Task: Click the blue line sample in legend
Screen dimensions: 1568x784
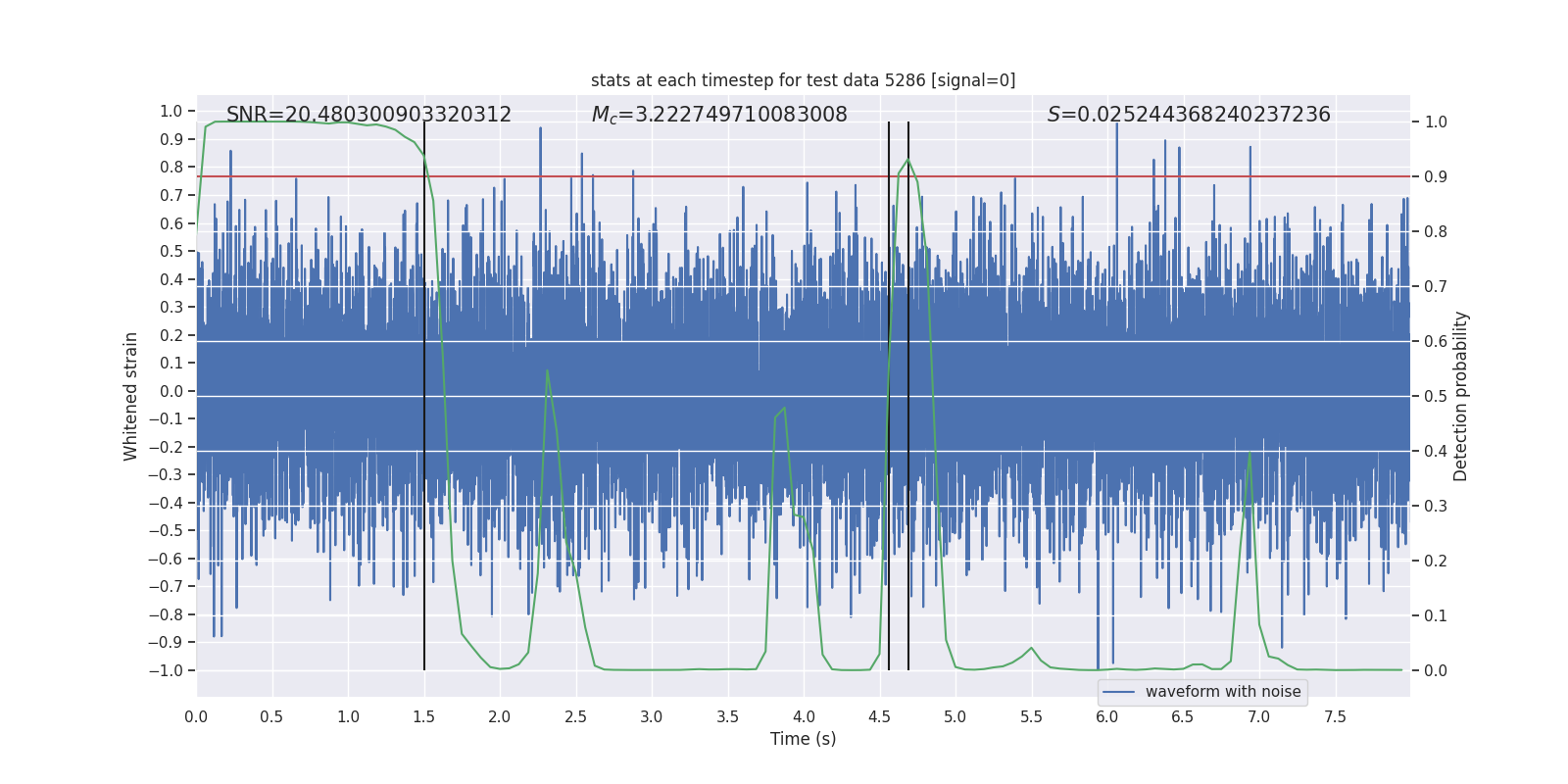Action: point(1119,692)
